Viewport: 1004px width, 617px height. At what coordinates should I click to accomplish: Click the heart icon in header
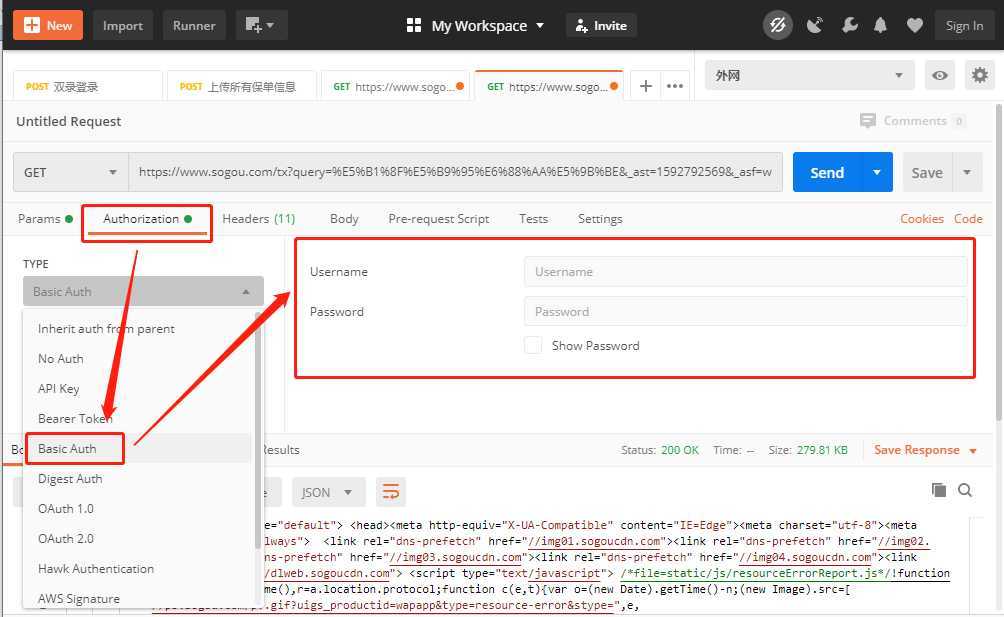914,26
